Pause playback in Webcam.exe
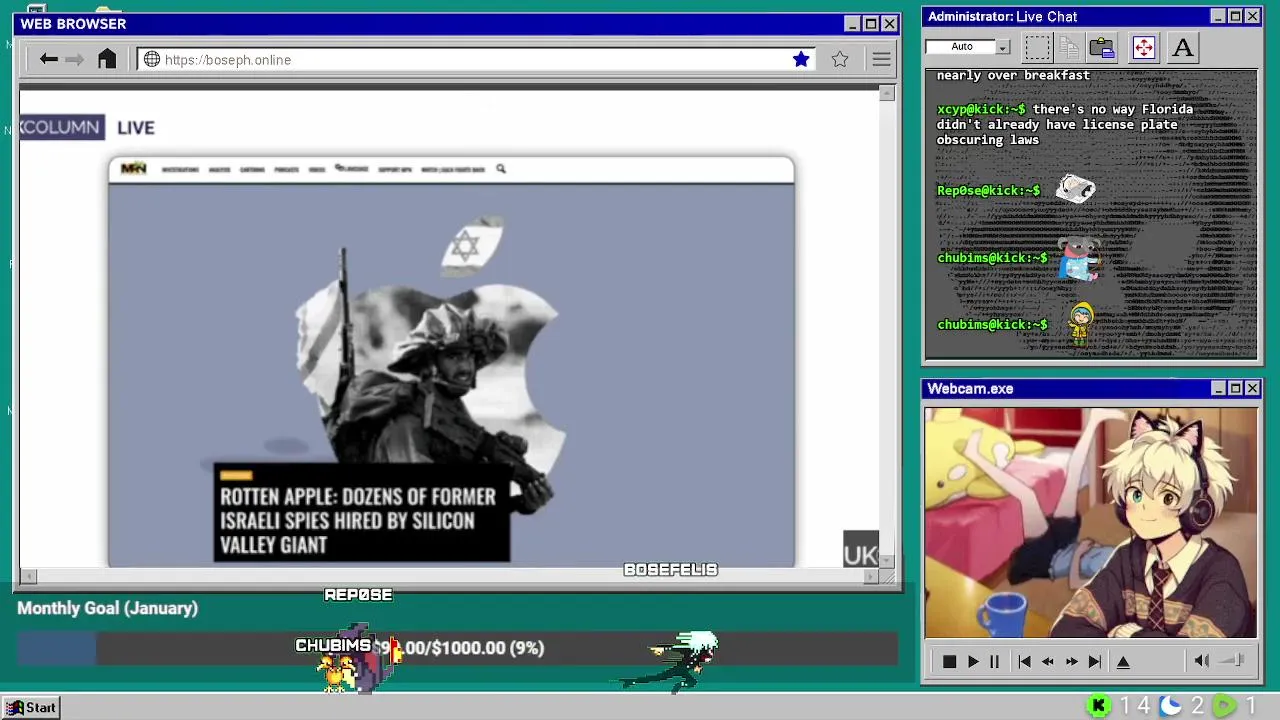This screenshot has height=720, width=1280. pos(994,661)
